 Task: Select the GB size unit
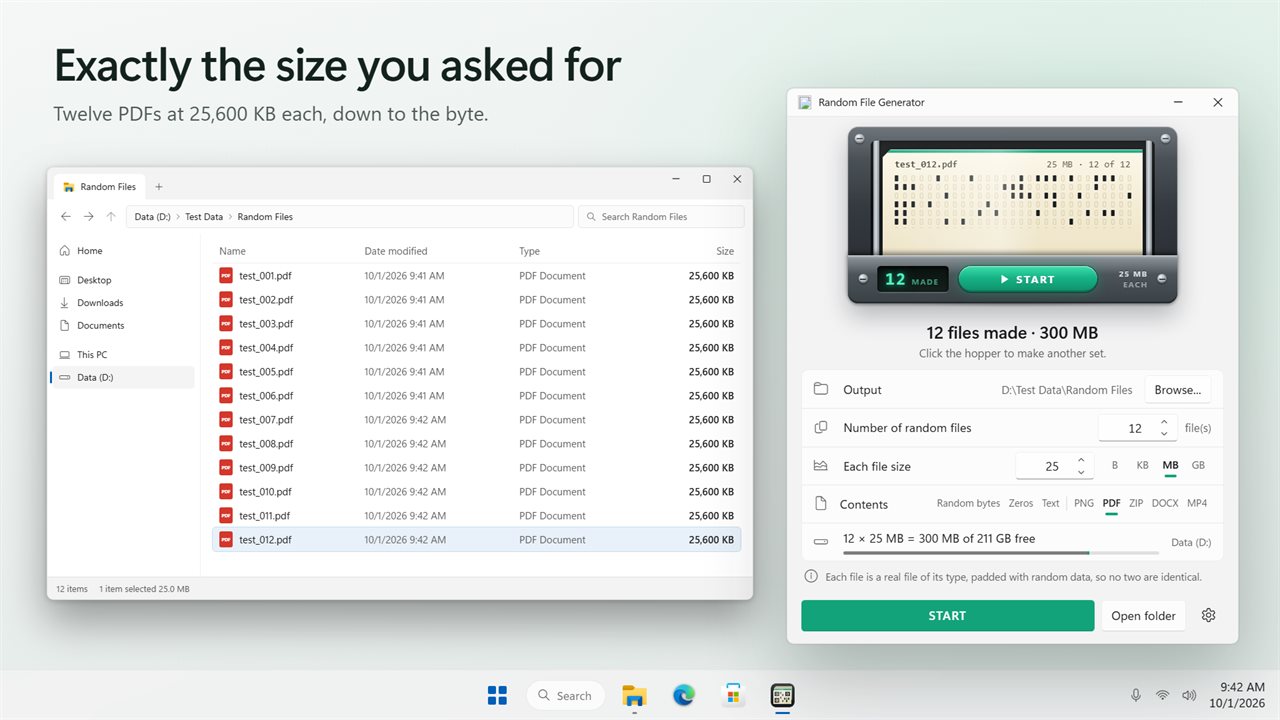click(1198, 466)
